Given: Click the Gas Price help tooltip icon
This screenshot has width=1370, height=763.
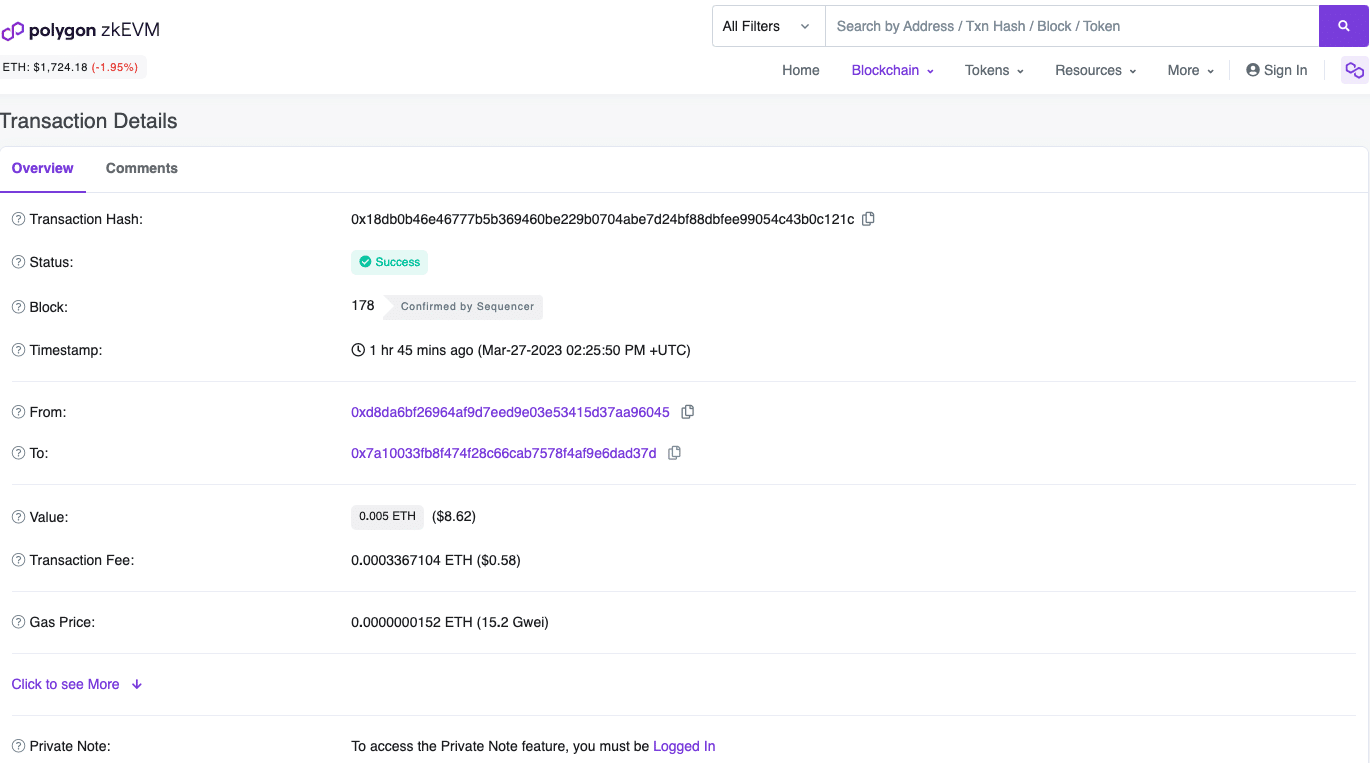Looking at the screenshot, I should click(16, 622).
